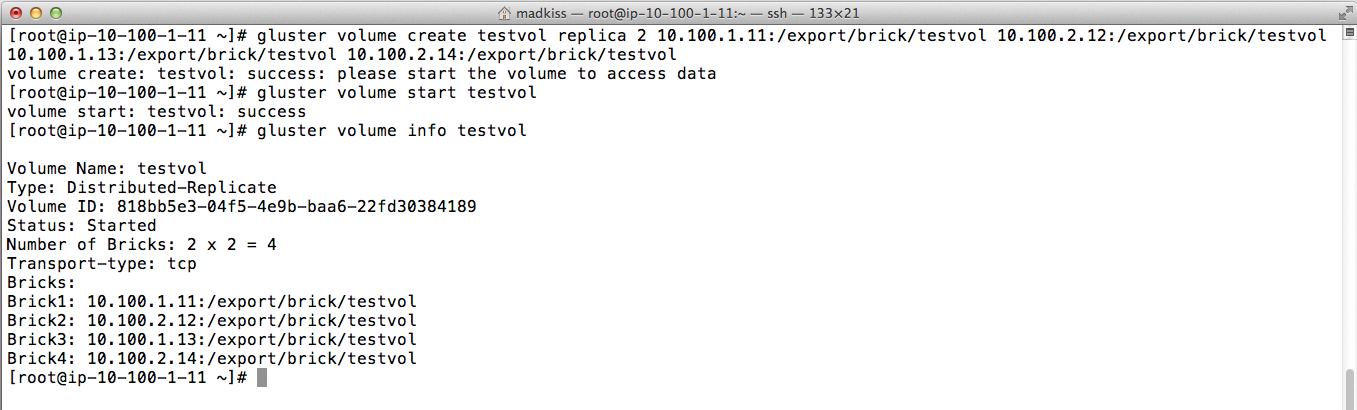The height and width of the screenshot is (410, 1357).
Task: Click the 'volume start: testvol: success' output line
Action: click(x=156, y=112)
